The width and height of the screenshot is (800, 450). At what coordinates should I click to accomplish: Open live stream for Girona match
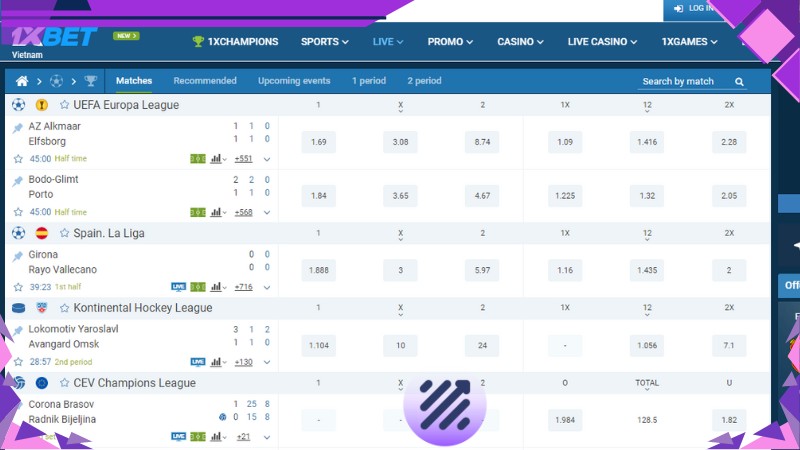179,287
